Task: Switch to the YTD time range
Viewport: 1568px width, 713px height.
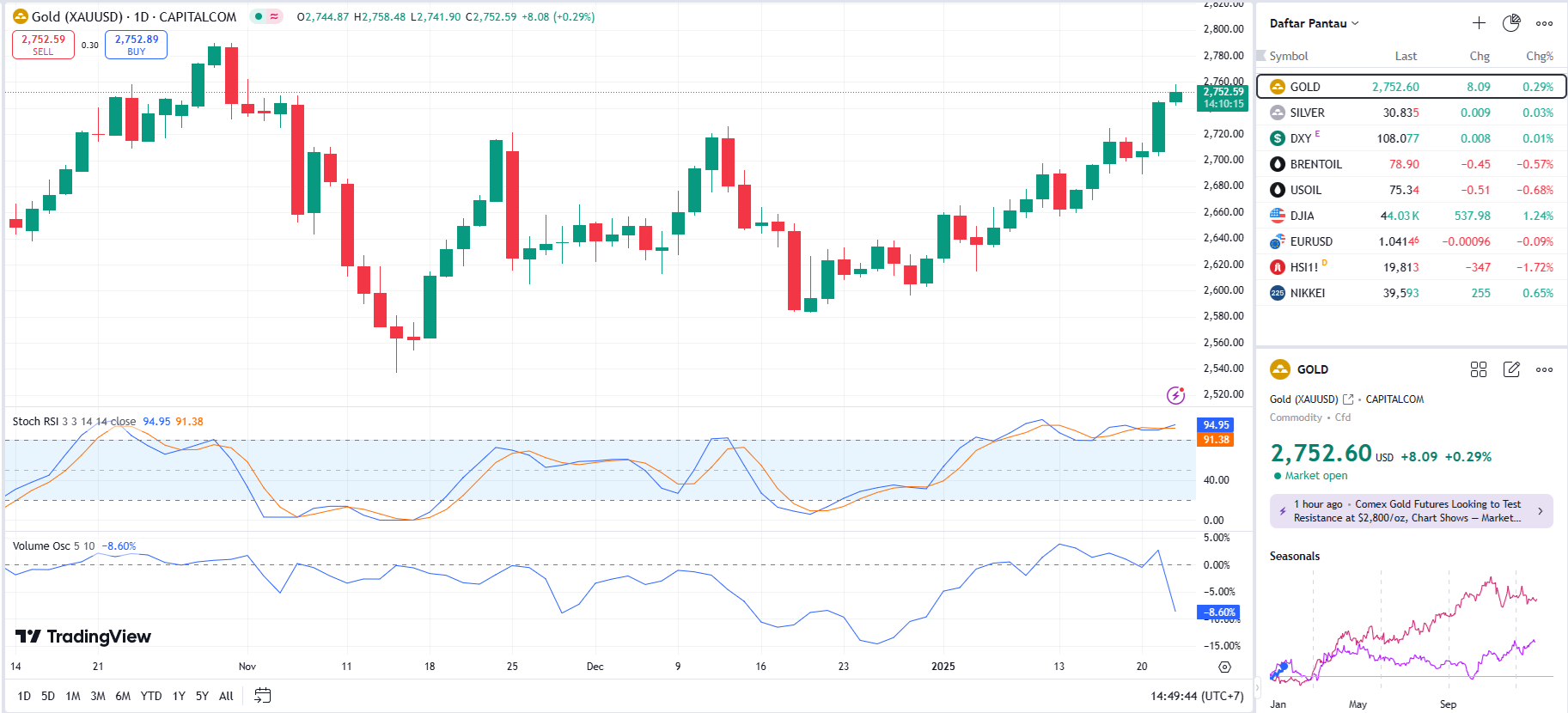Action: coord(151,696)
